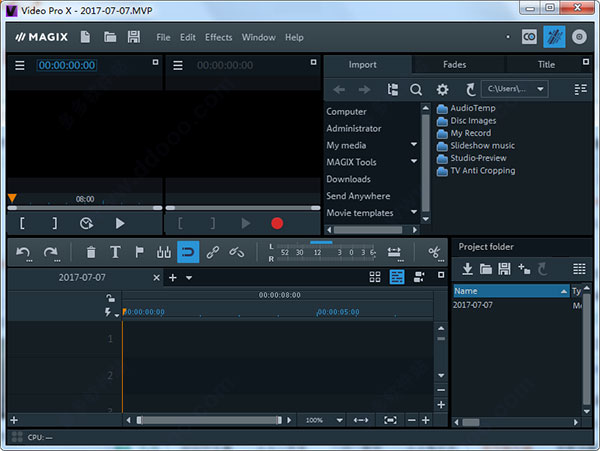
Task: Expand the MAGIX Tools entry arrow
Action: pyautogui.click(x=414, y=161)
